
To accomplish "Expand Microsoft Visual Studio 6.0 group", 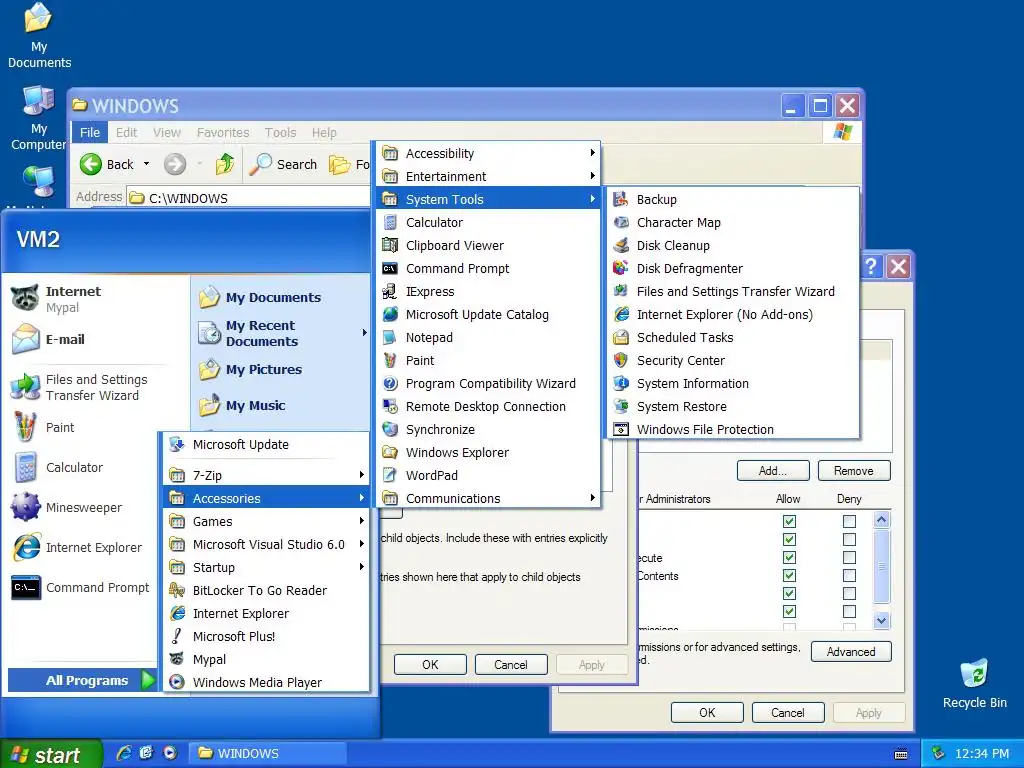I will 266,544.
